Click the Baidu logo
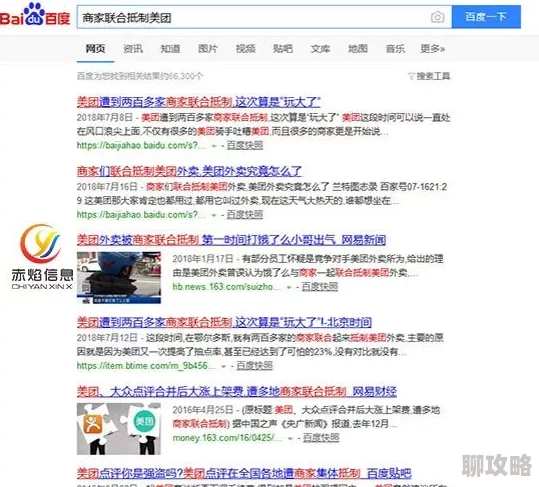539x487 pixels. (x=35, y=14)
